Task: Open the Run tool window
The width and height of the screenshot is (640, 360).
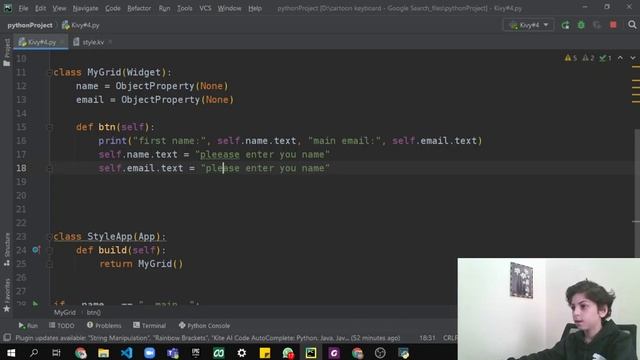Action: click(x=28, y=326)
